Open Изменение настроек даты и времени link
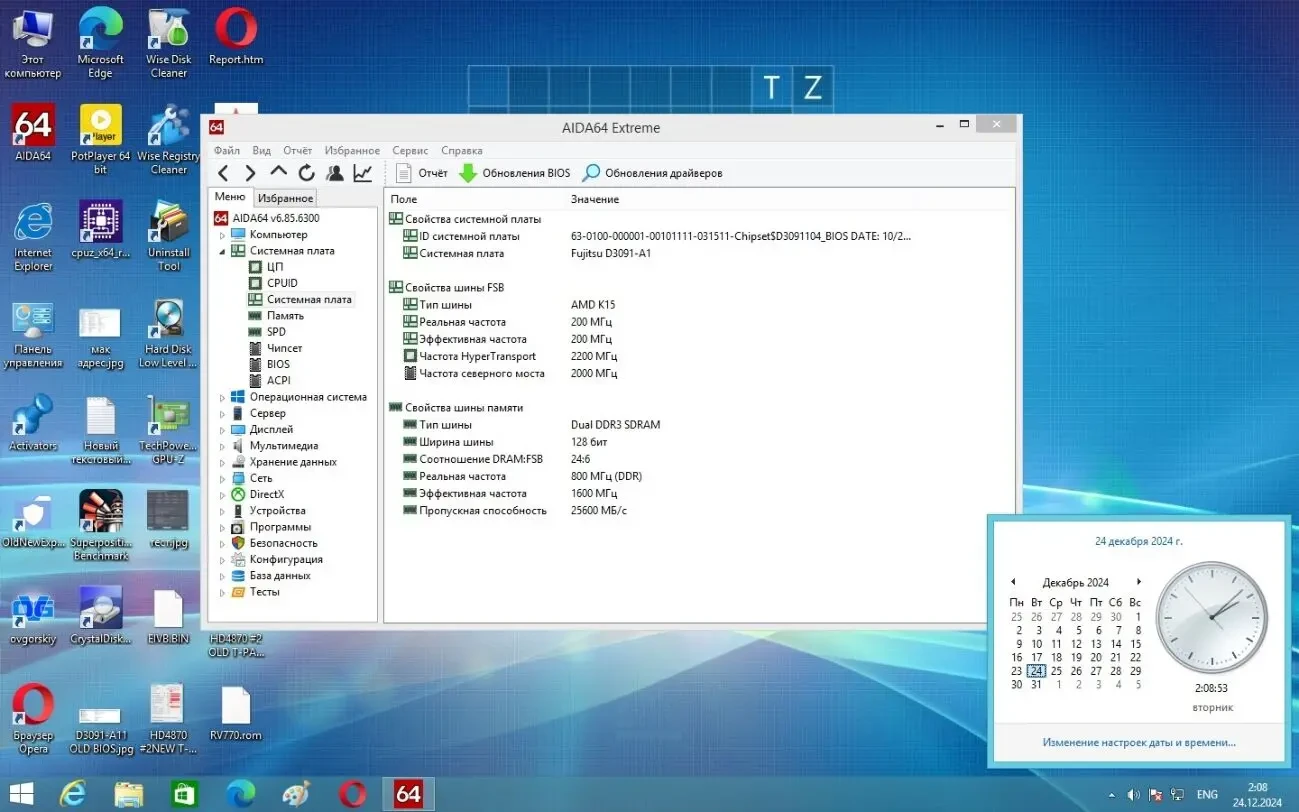 1138,742
